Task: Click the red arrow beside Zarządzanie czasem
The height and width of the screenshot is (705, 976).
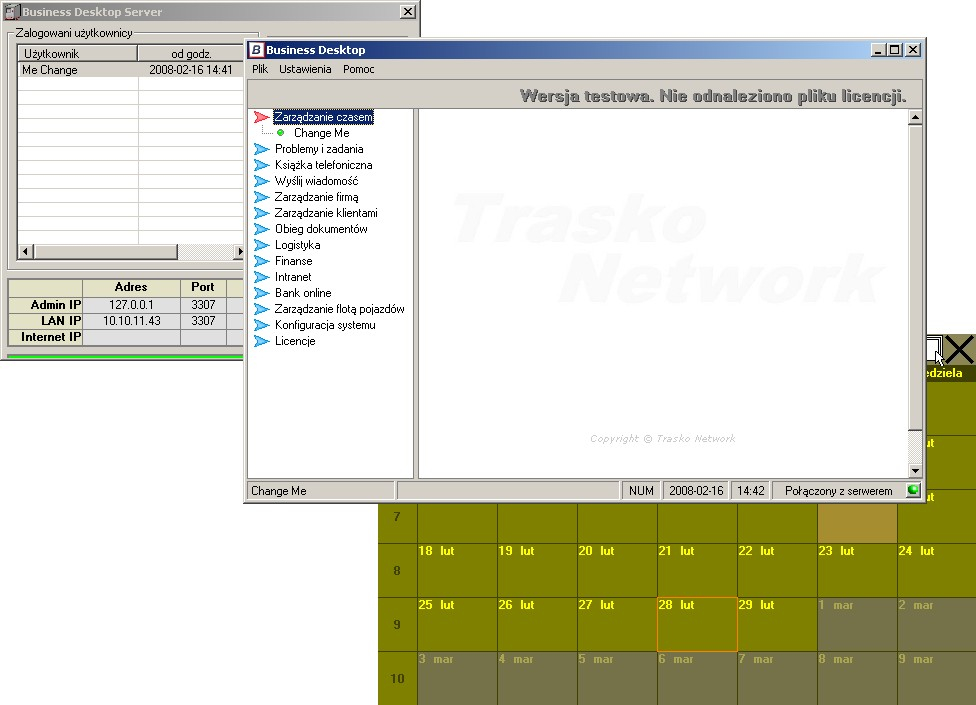Action: (261, 117)
